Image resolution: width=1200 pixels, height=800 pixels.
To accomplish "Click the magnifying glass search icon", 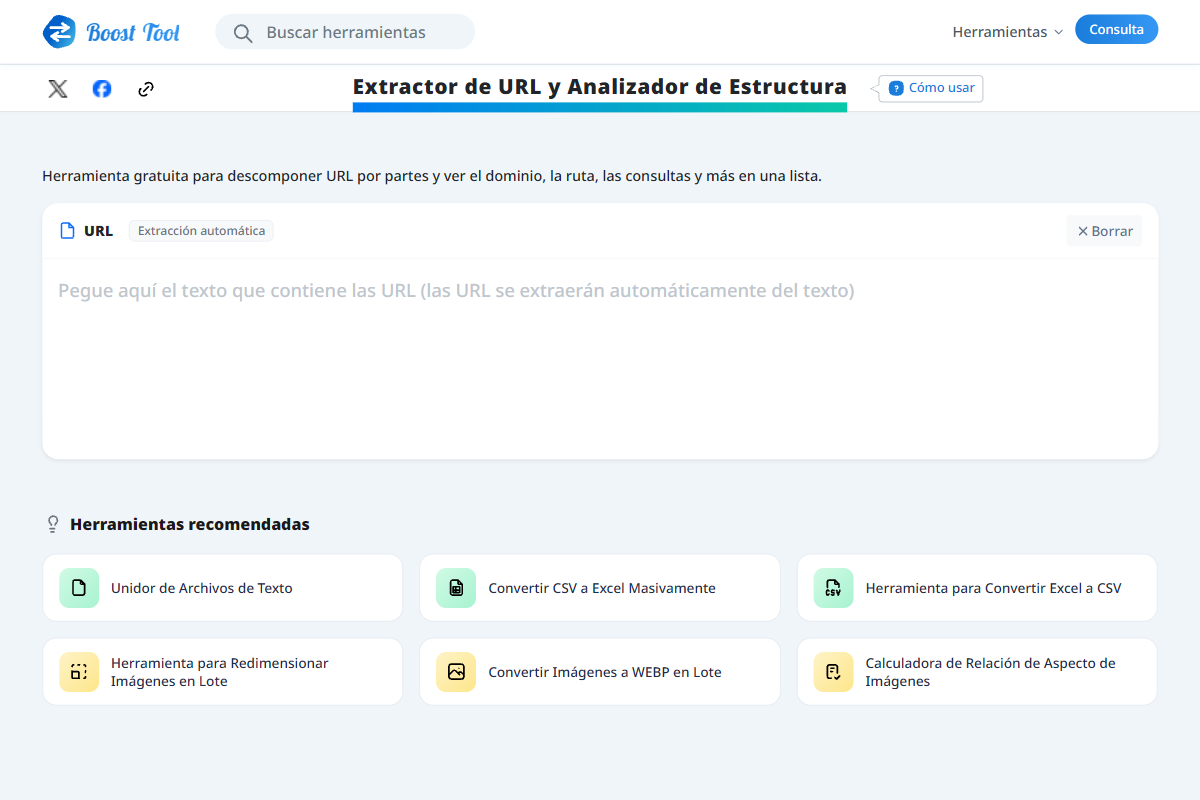I will tap(243, 33).
